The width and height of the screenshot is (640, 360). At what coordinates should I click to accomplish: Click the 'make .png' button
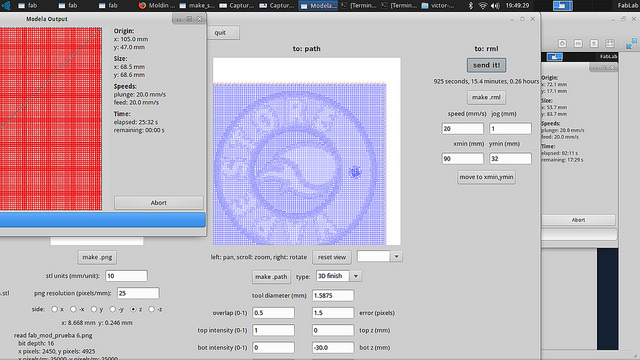[97, 257]
